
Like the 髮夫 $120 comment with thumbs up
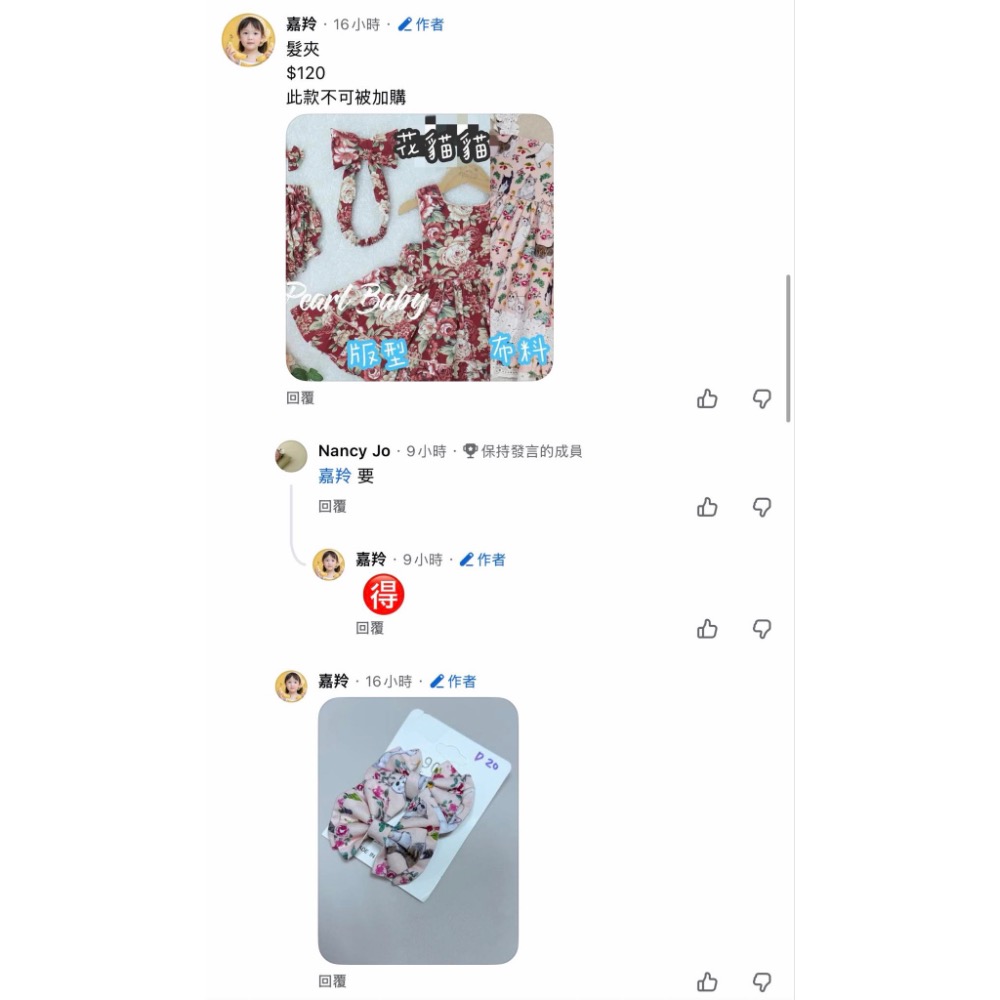[707, 399]
